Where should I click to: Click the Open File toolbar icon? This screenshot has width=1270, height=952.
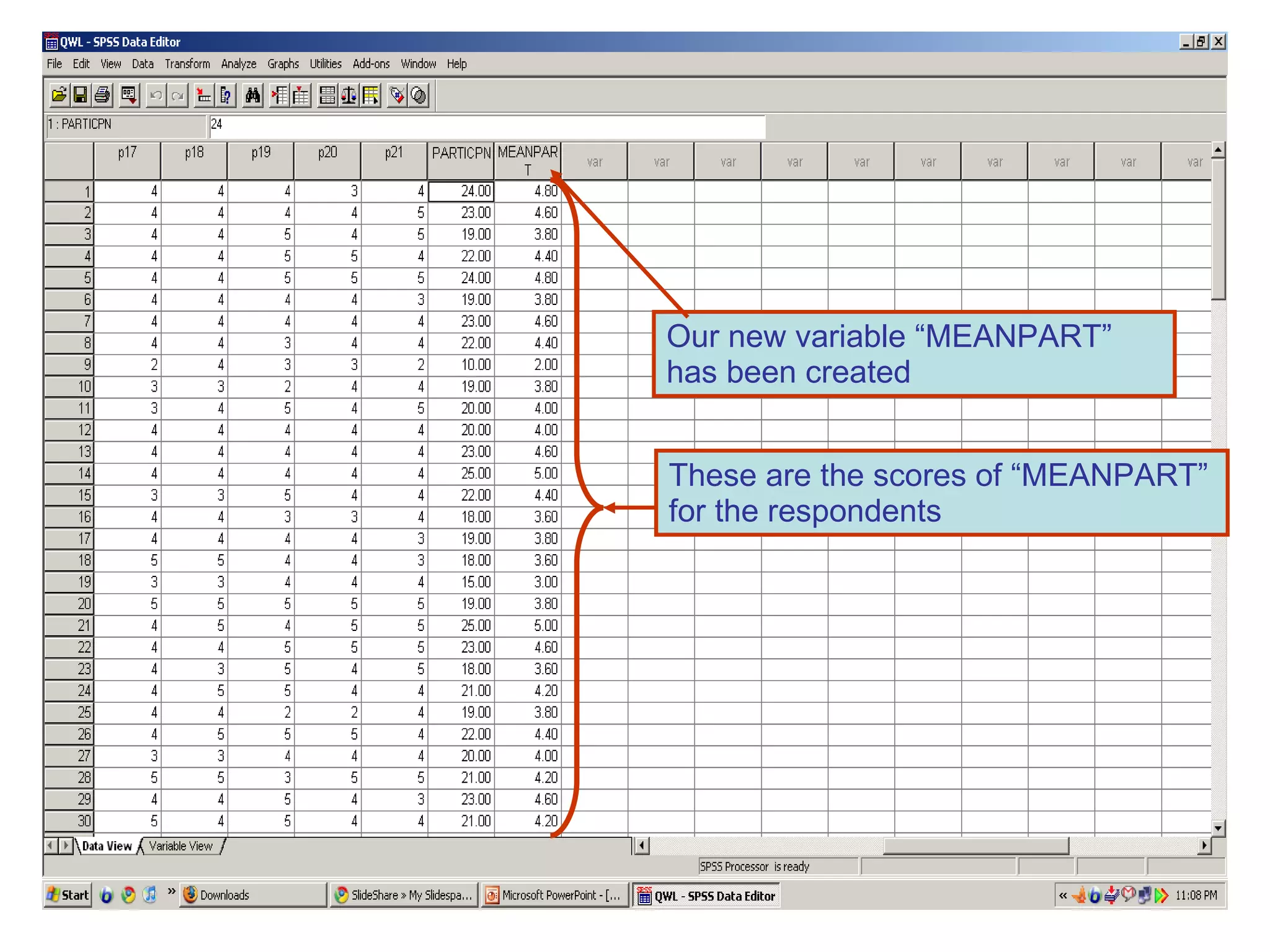(x=59, y=95)
